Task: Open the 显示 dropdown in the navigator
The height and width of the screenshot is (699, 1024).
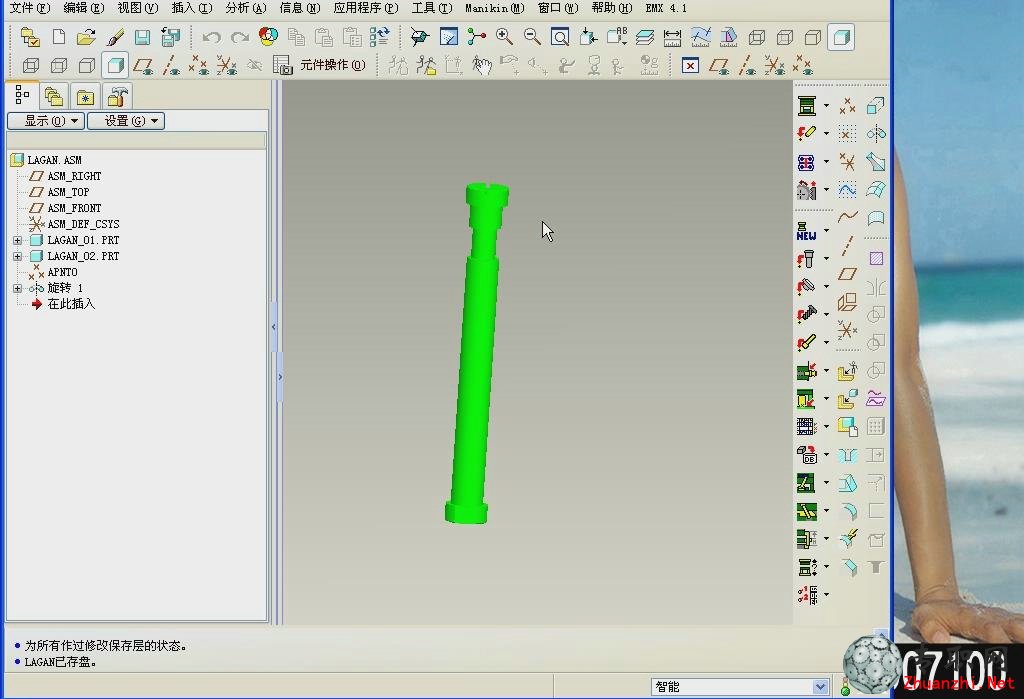Action: tap(46, 121)
